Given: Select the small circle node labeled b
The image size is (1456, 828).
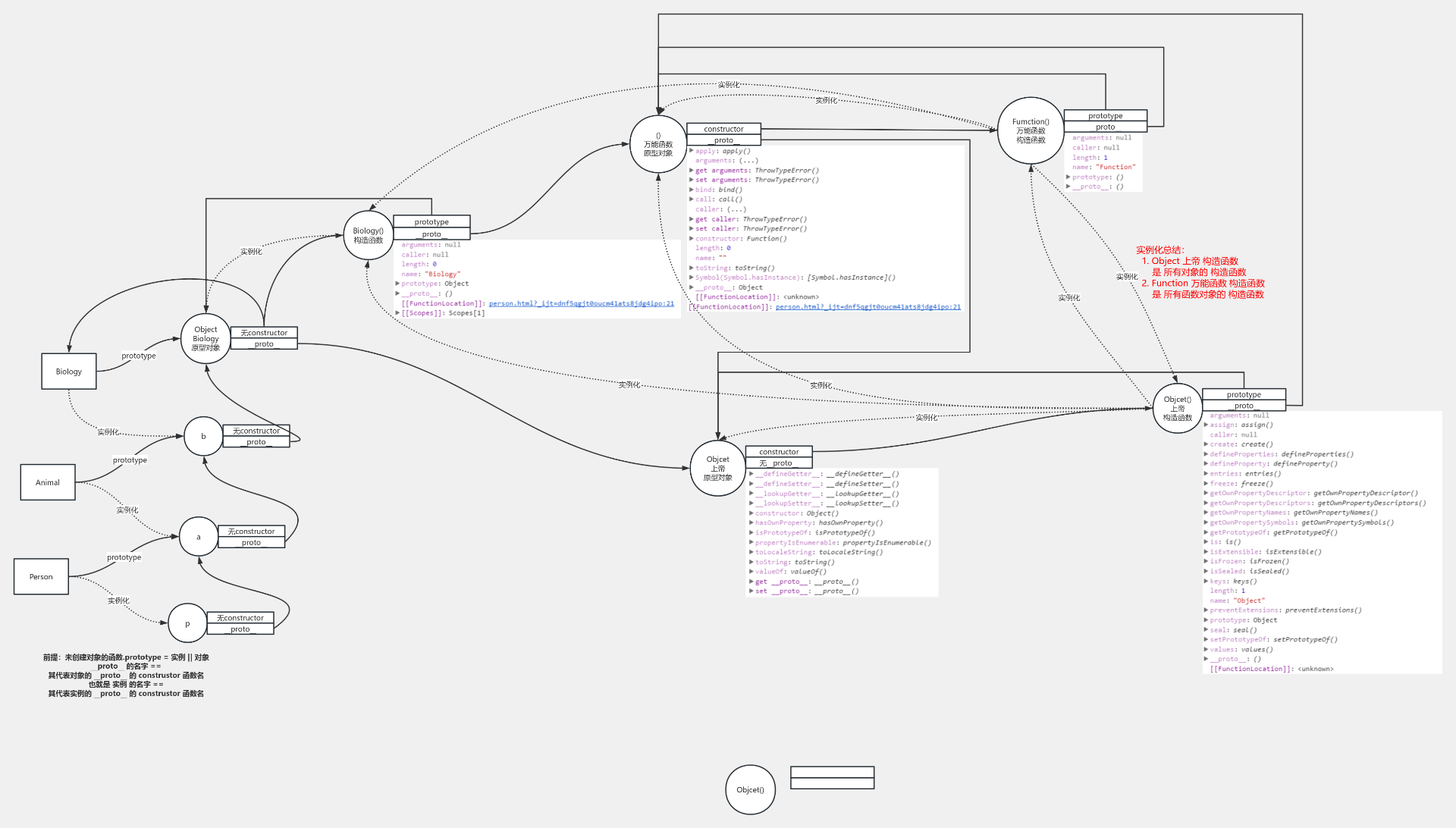Looking at the screenshot, I should [x=203, y=436].
